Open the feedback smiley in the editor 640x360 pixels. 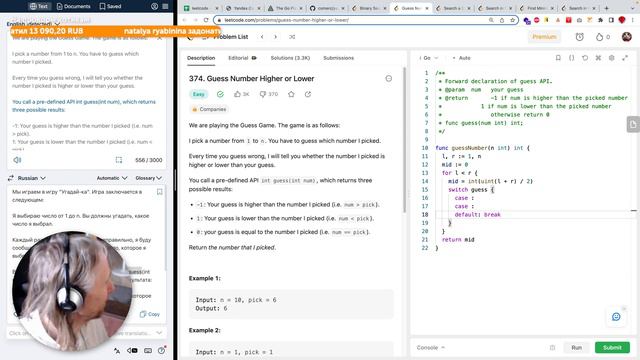point(616,317)
